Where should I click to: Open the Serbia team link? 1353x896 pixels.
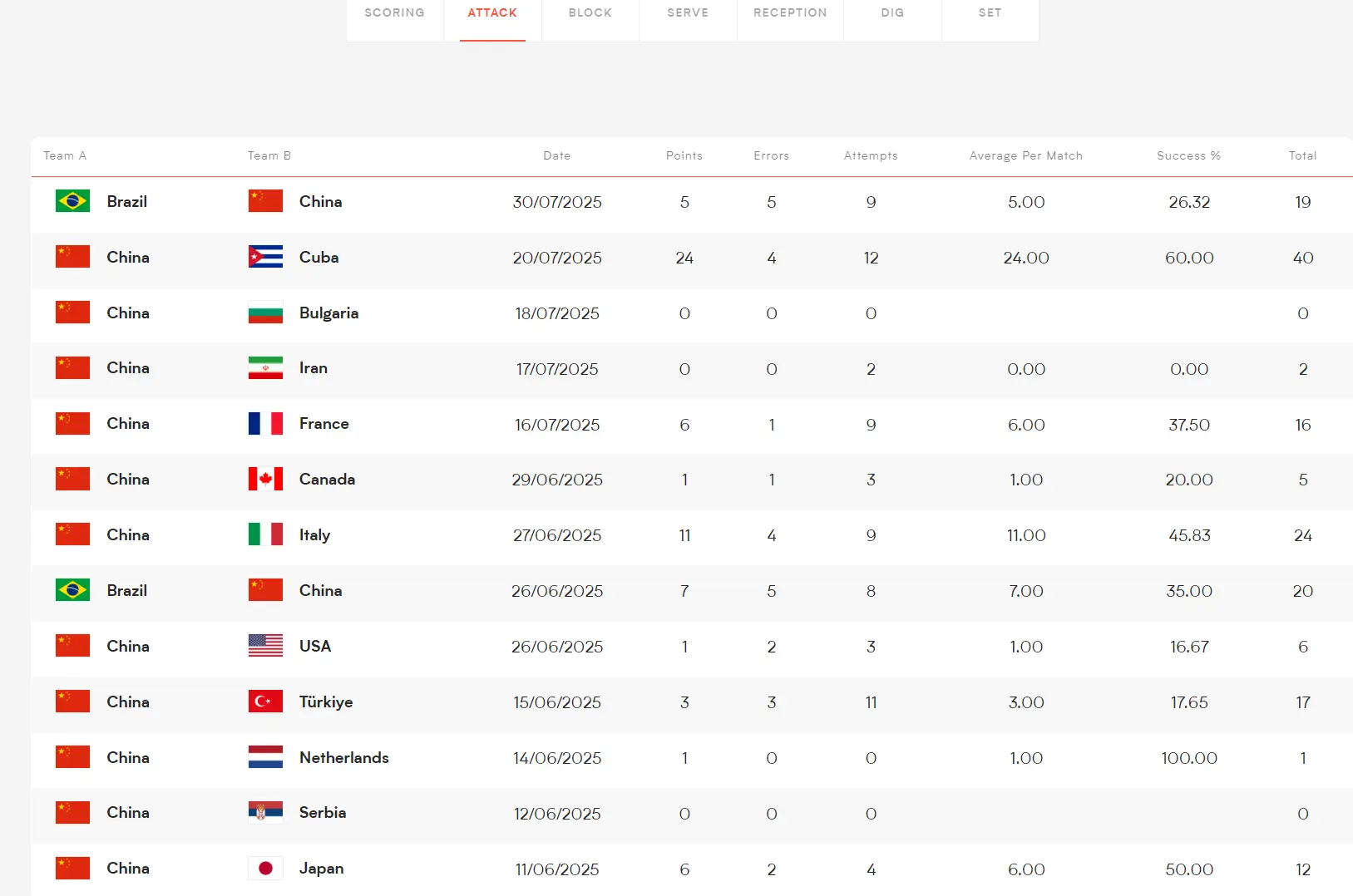click(x=323, y=813)
